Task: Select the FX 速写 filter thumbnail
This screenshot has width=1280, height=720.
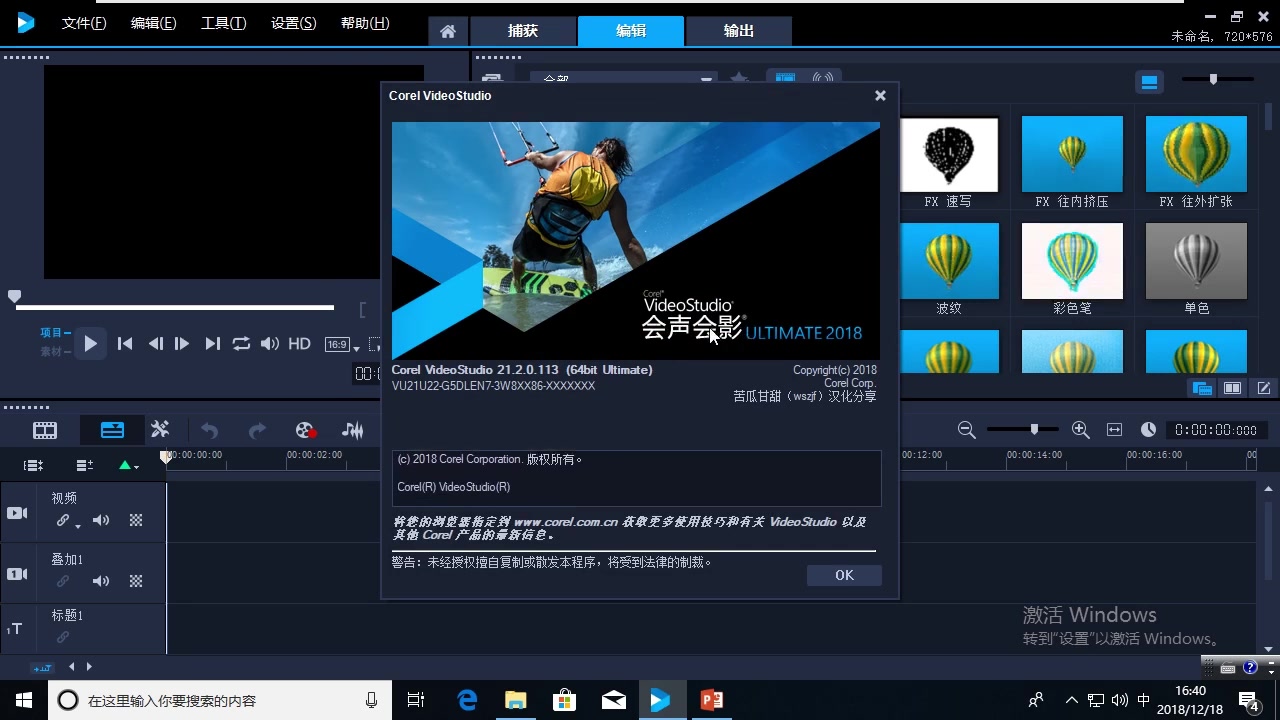Action: (948, 155)
